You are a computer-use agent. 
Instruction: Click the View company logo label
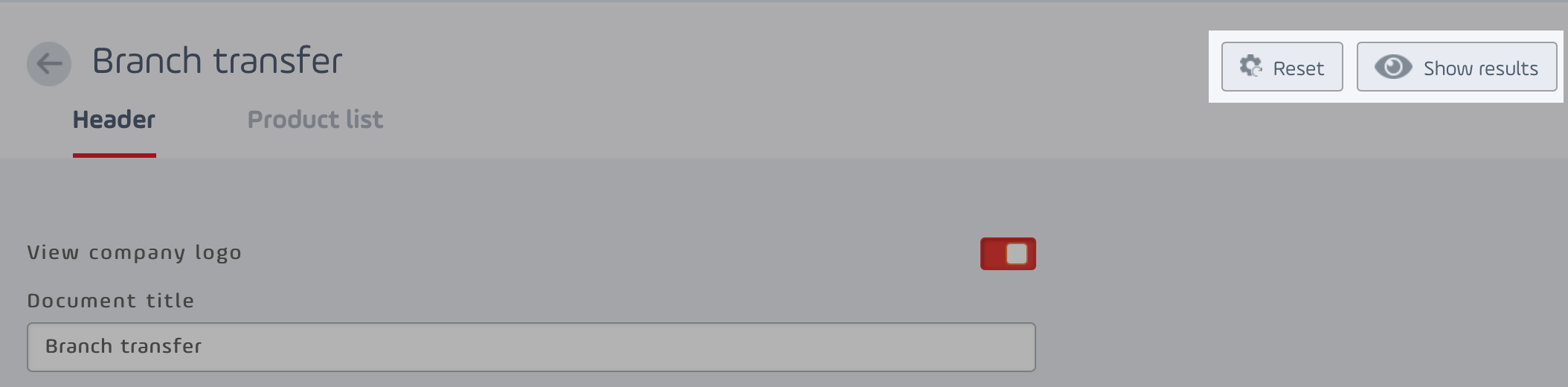(135, 253)
